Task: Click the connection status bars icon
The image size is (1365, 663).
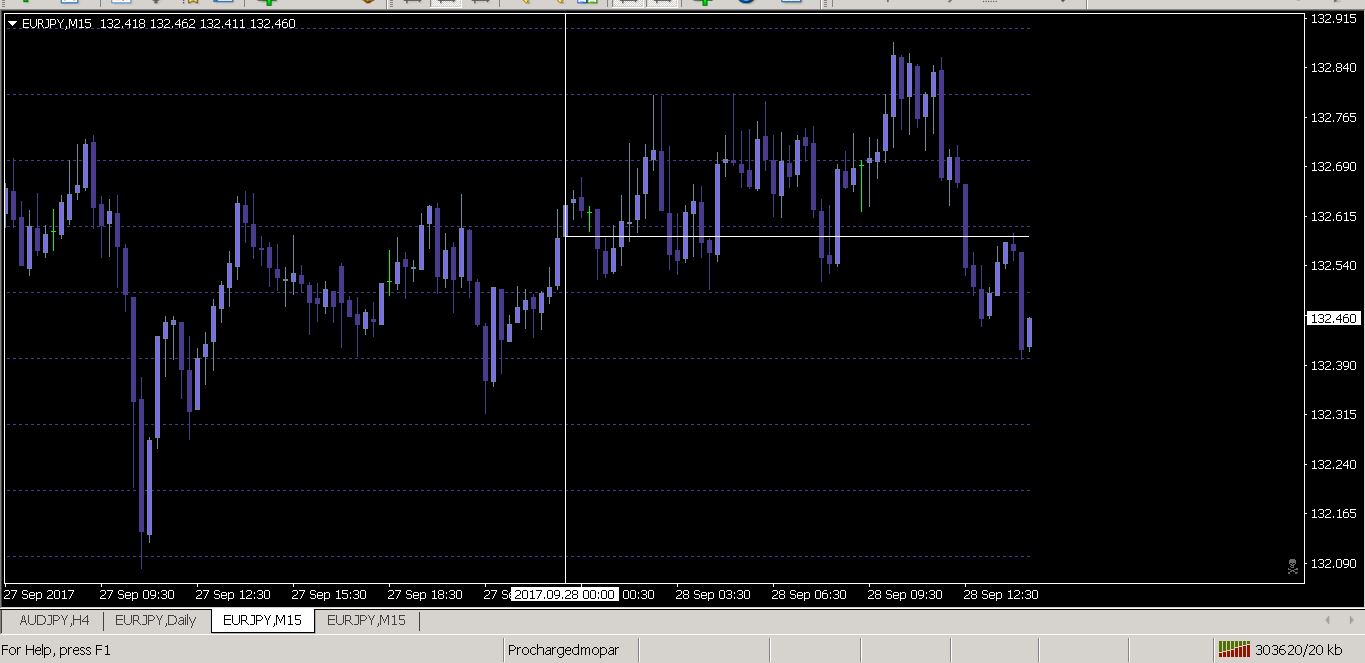Action: click(x=1234, y=650)
